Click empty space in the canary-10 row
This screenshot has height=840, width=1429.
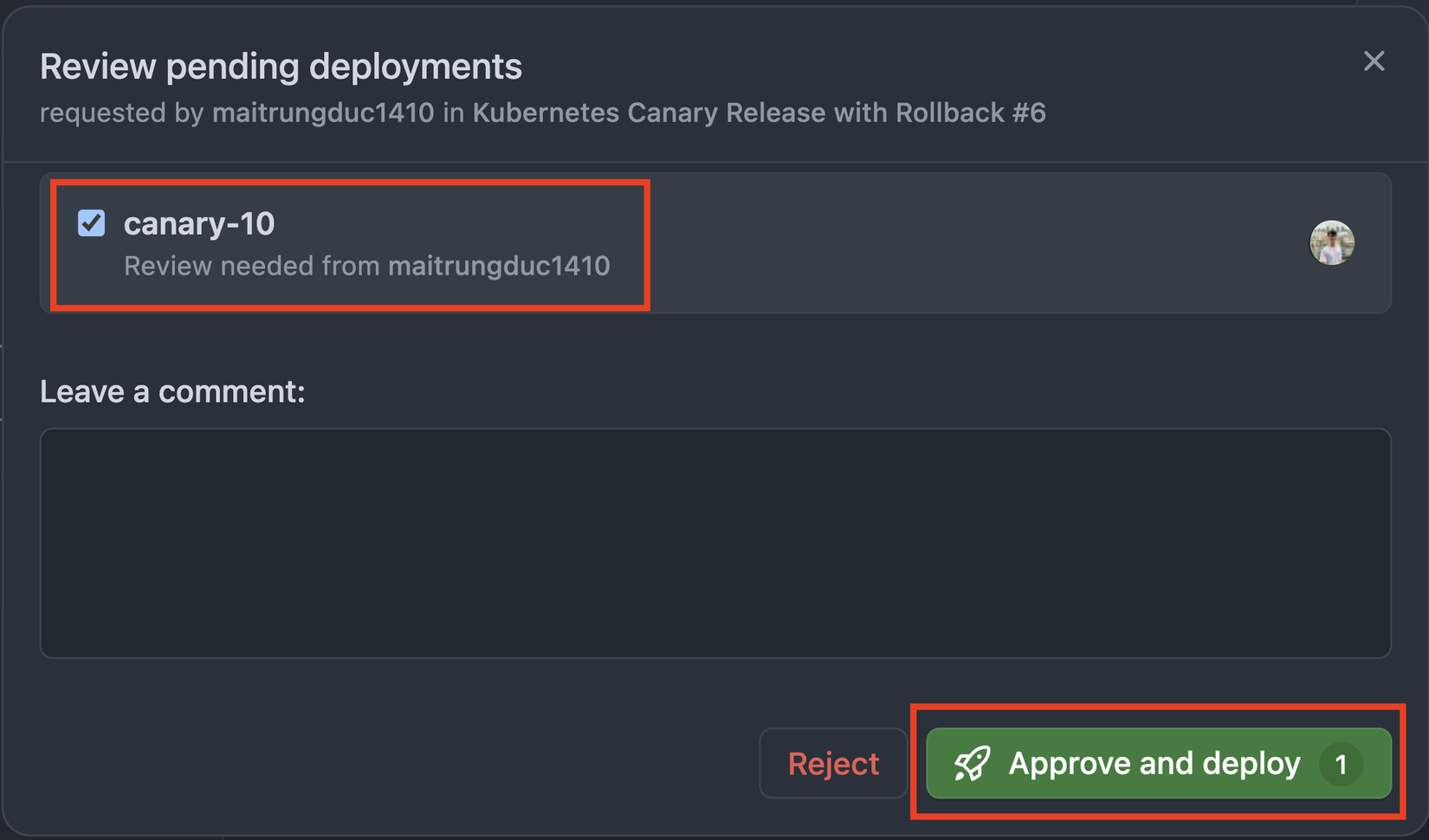[953, 242]
